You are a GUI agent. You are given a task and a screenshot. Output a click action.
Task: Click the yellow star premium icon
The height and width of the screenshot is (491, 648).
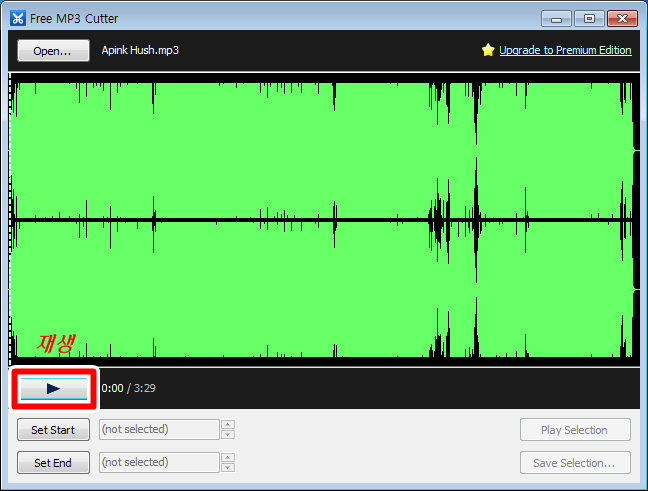tap(488, 50)
